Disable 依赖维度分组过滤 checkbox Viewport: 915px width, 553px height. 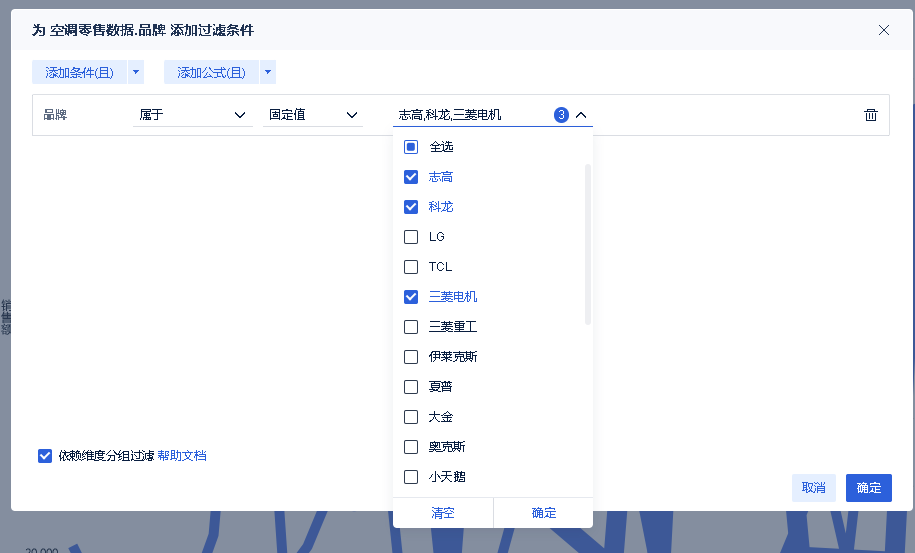[45, 456]
